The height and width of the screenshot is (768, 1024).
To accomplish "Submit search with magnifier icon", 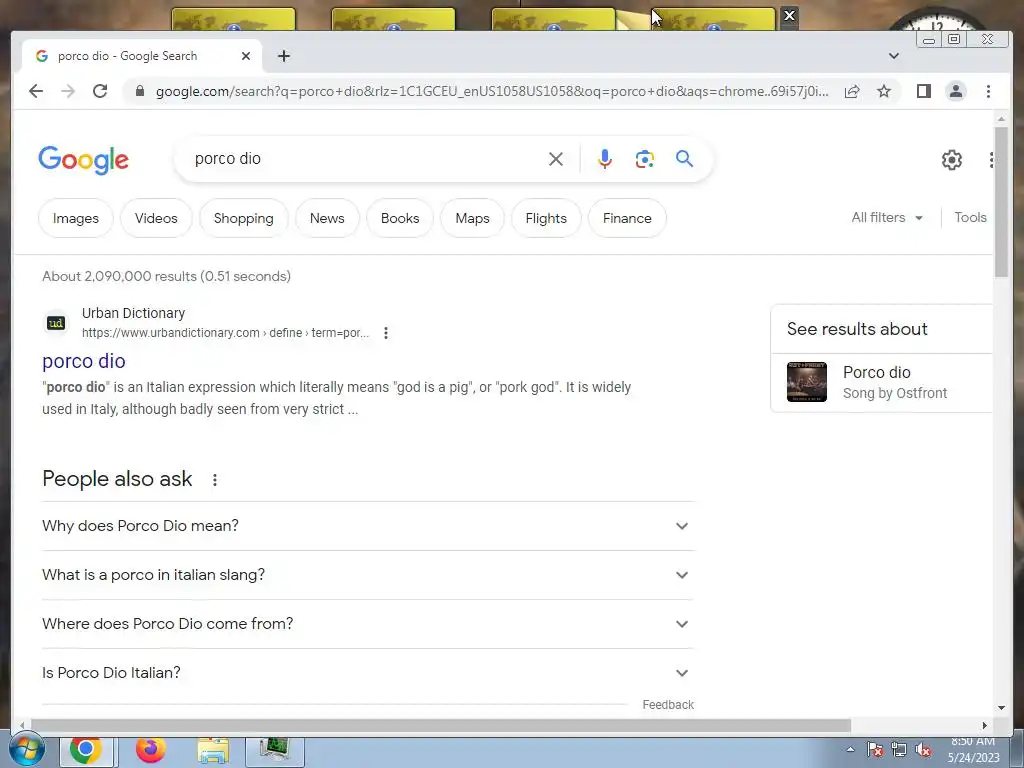I will pos(684,159).
